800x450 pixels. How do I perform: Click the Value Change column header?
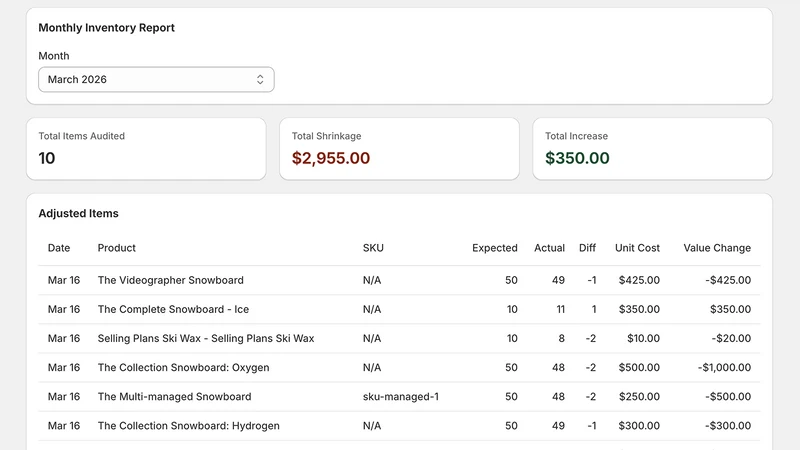coord(717,248)
